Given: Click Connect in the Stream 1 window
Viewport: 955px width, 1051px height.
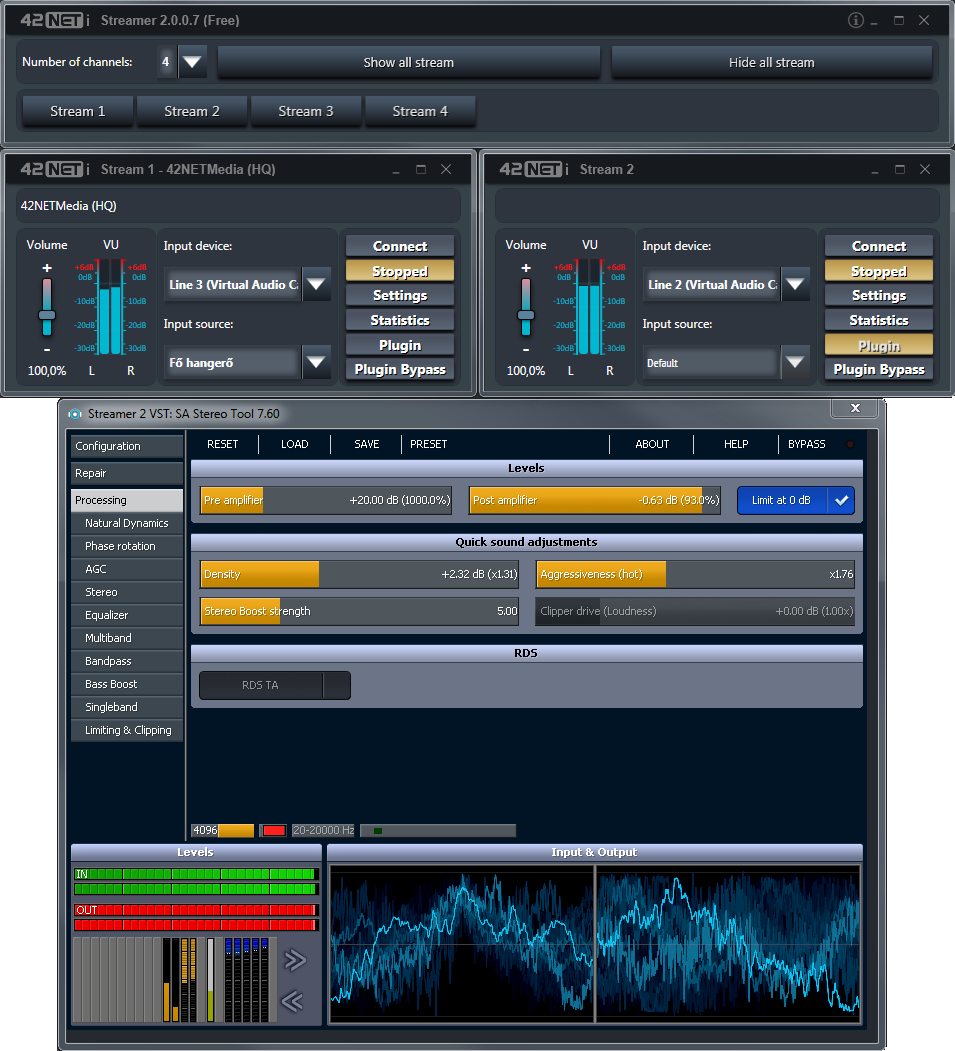Looking at the screenshot, I should point(400,246).
